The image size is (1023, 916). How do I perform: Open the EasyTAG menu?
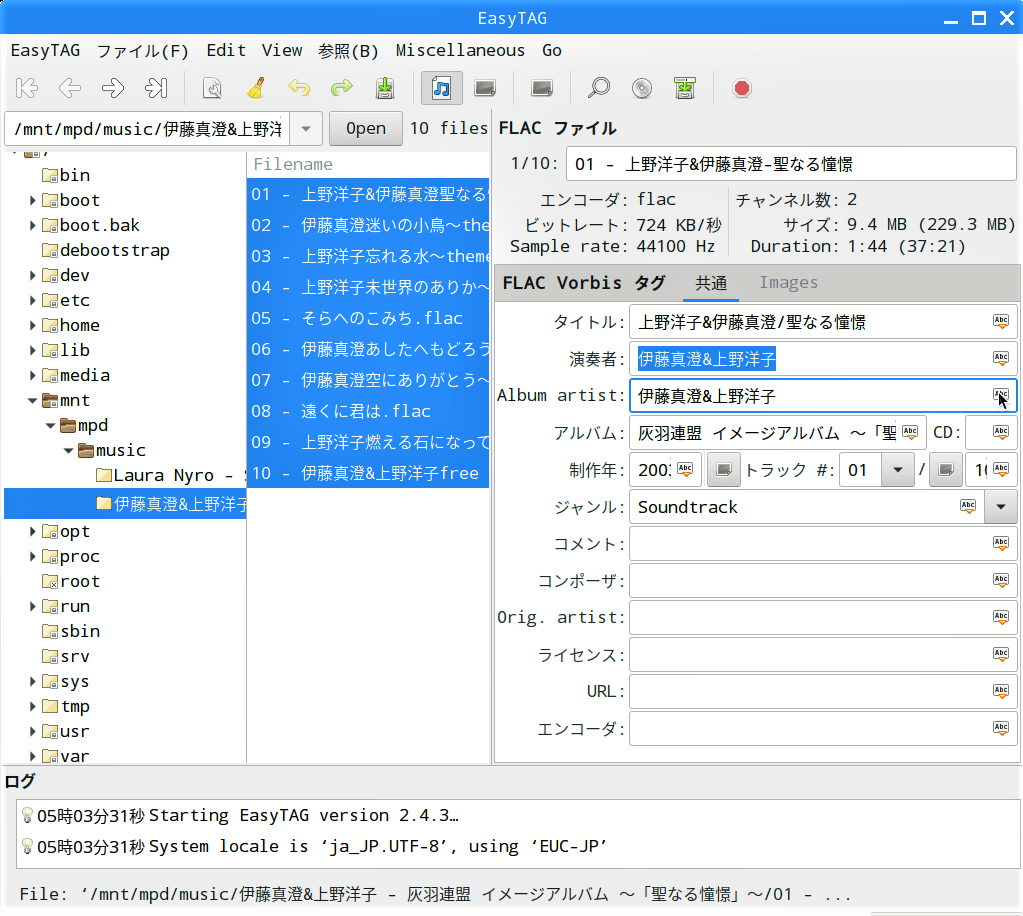click(x=45, y=50)
